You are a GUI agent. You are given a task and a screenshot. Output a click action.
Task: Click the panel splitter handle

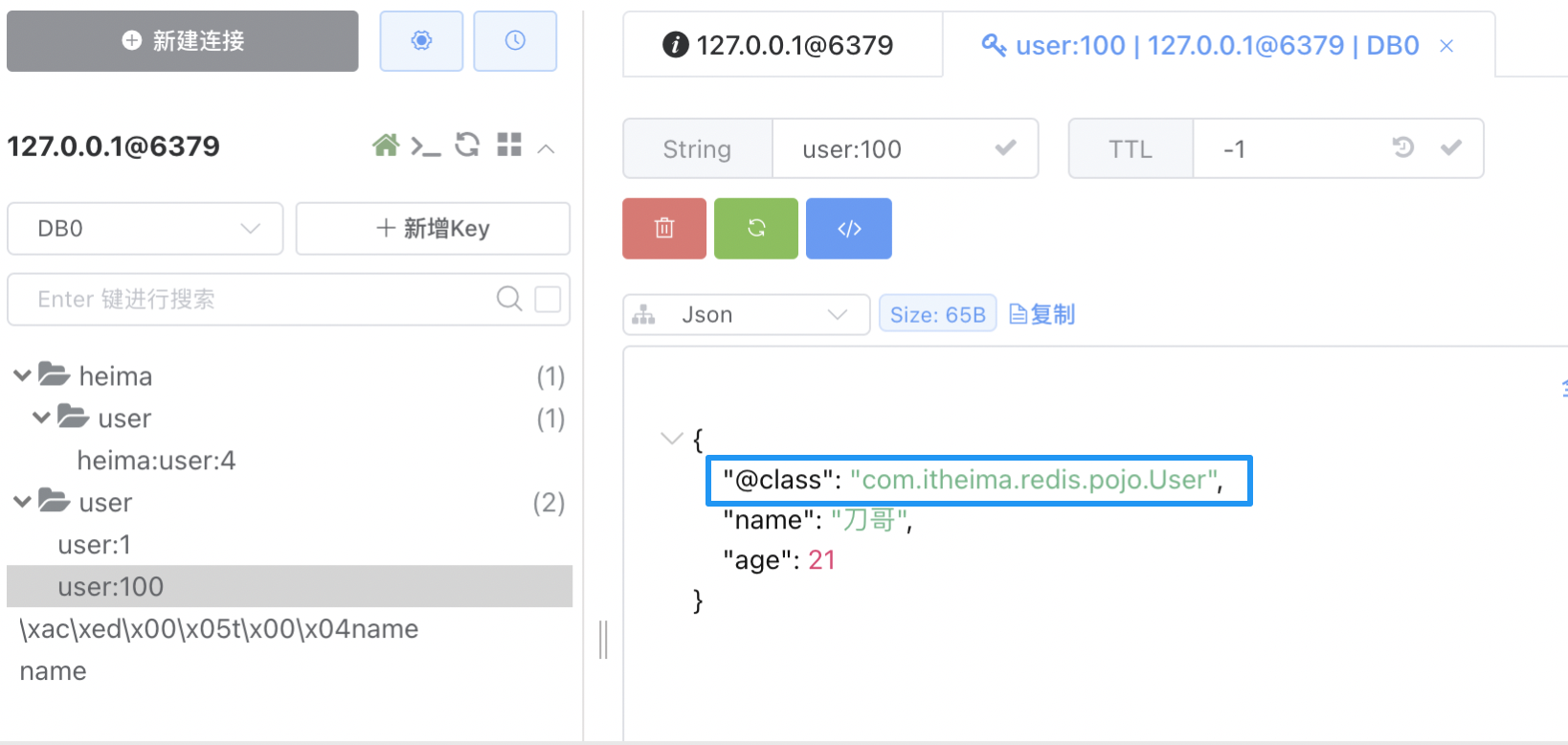click(603, 639)
